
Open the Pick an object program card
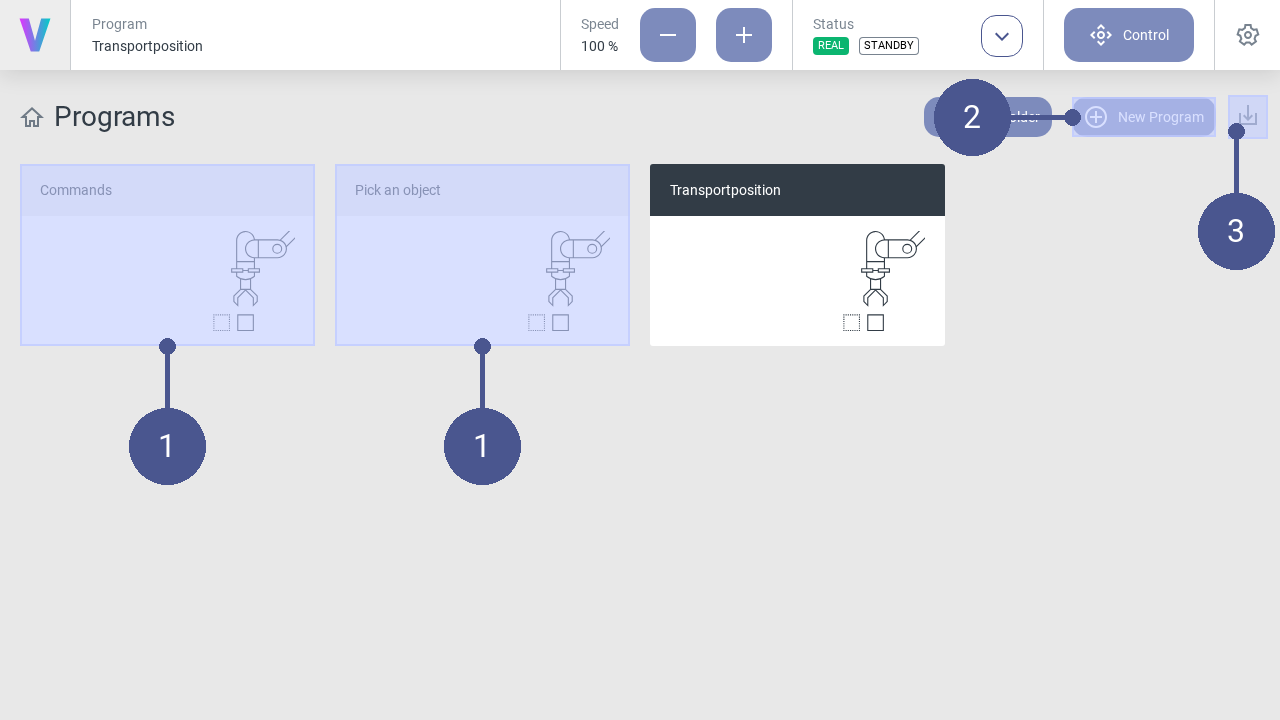pos(482,255)
